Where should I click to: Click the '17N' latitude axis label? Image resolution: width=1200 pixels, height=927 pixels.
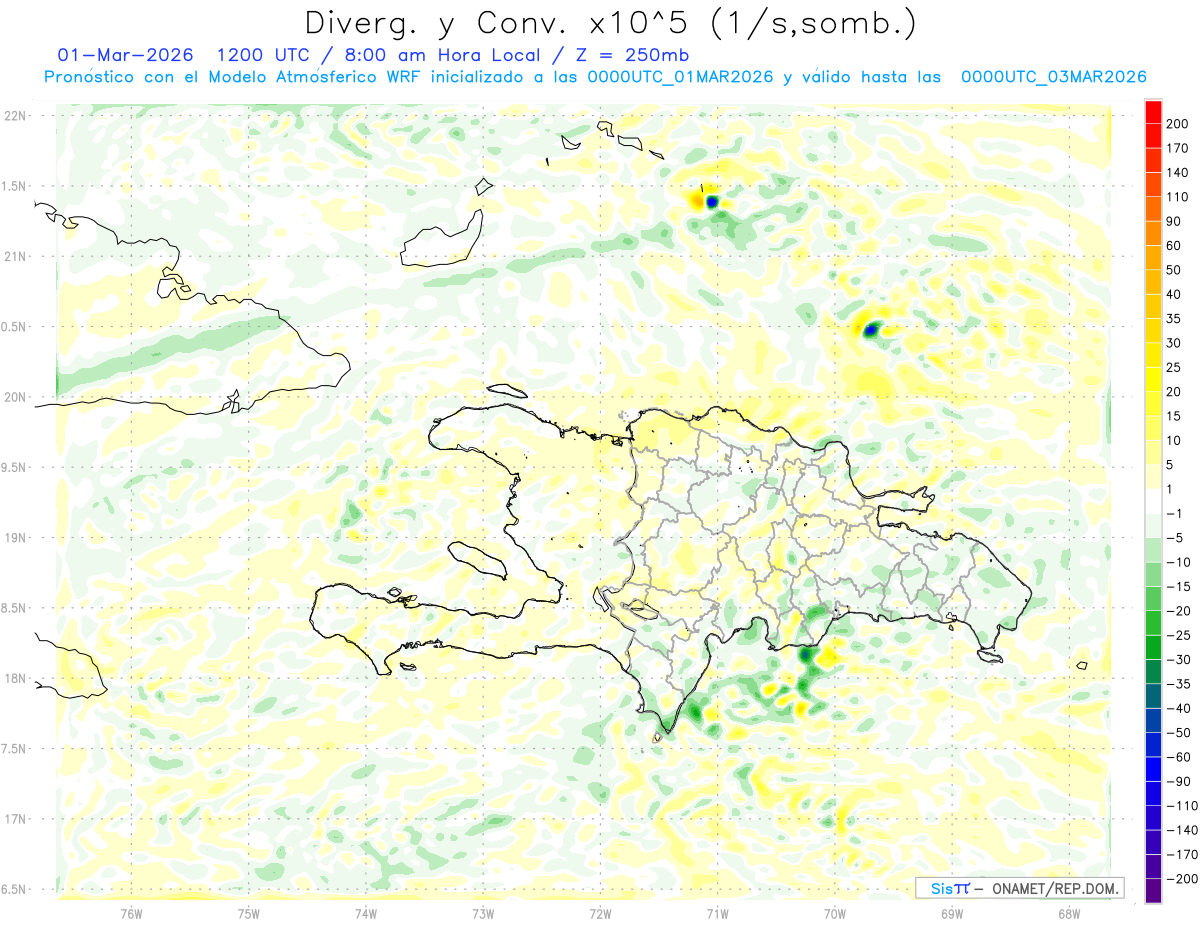(14, 819)
